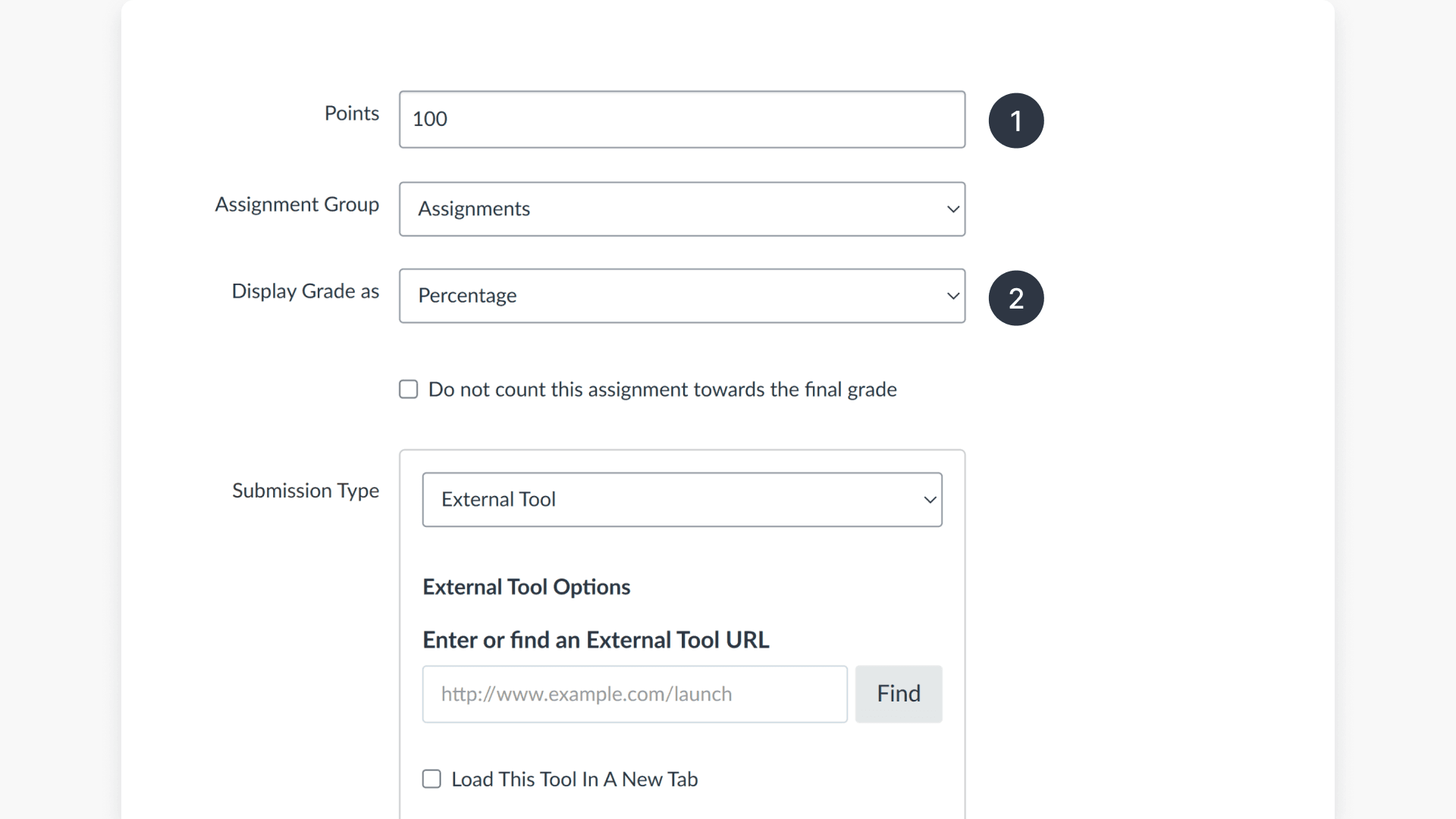The height and width of the screenshot is (819, 1456).
Task: Click the Enter or find External Tool URL label
Action: pyautogui.click(x=595, y=639)
